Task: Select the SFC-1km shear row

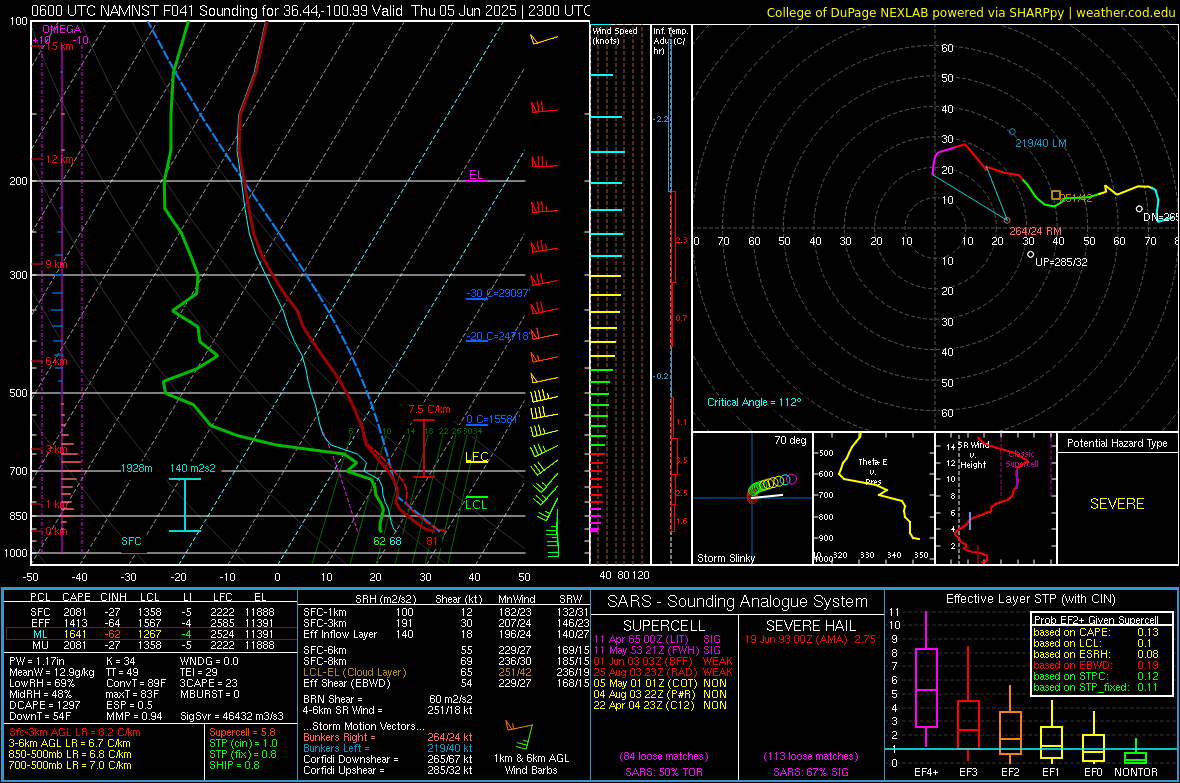Action: pos(446,612)
